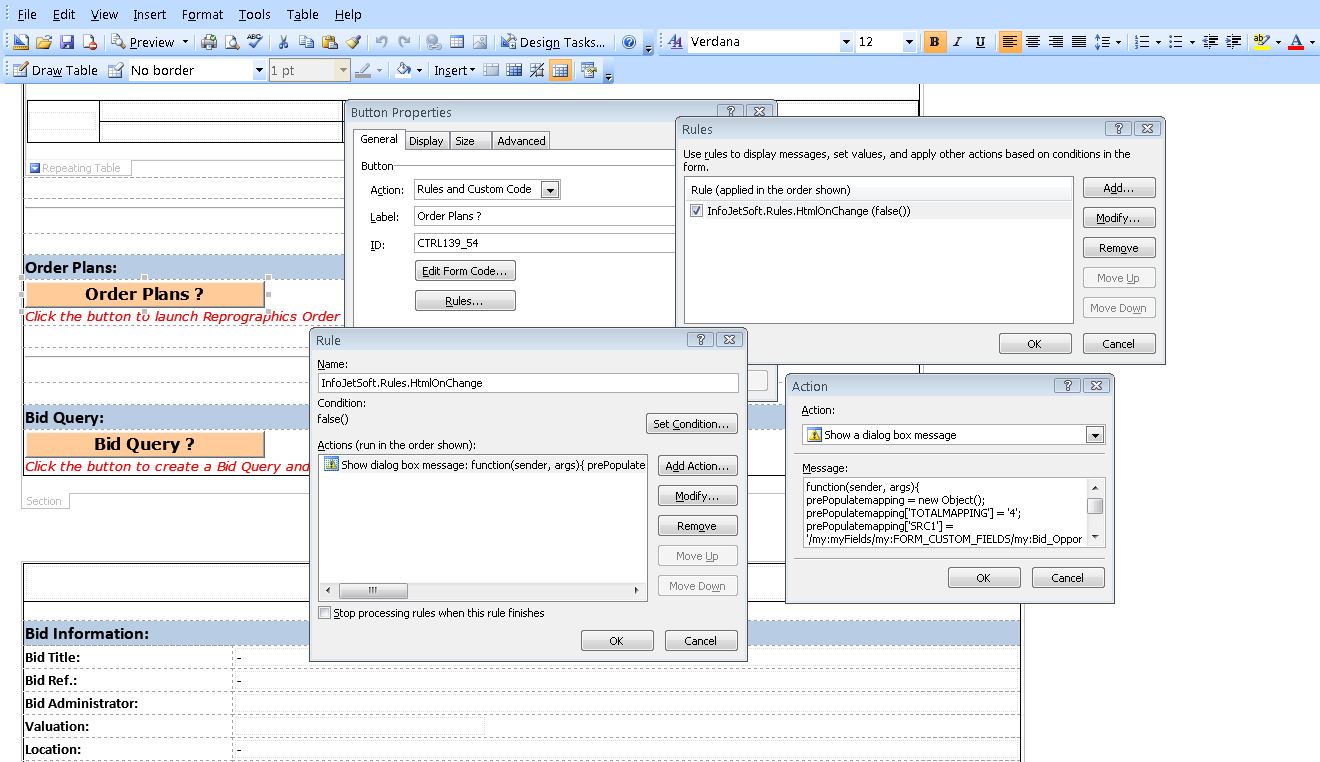Toggle italic formatting
The image size is (1320, 762).
coord(957,42)
